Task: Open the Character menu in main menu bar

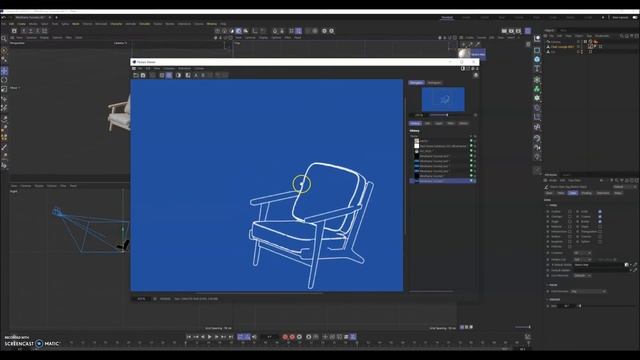Action: point(116,24)
